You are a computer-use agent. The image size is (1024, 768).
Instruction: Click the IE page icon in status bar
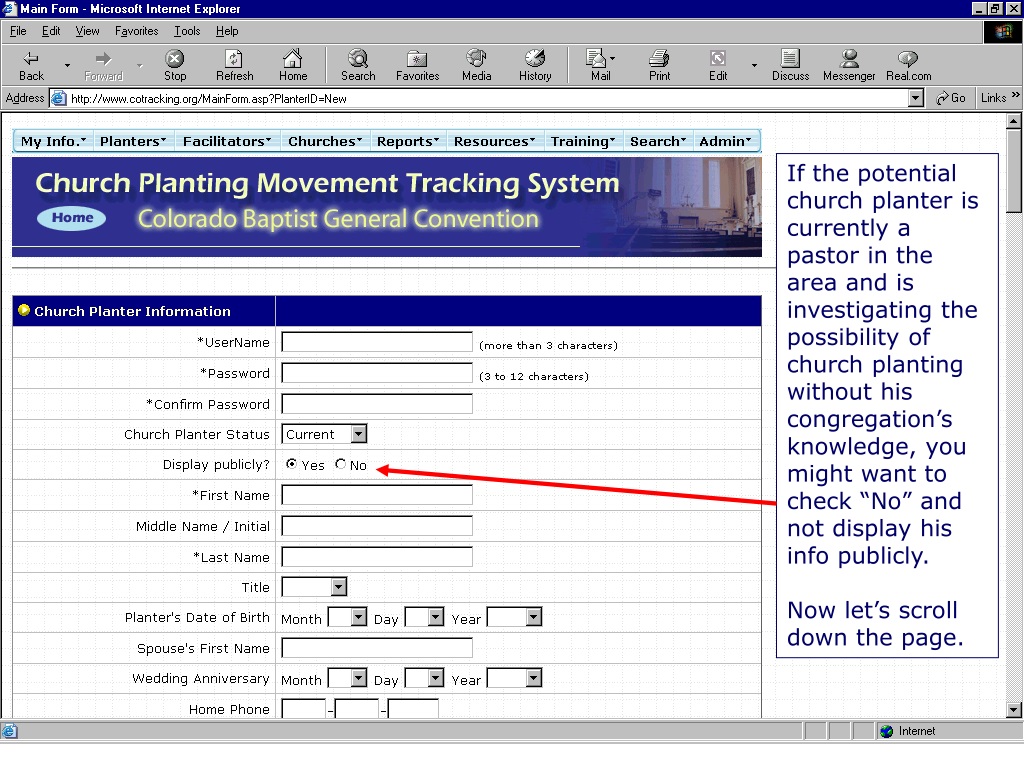coord(10,731)
